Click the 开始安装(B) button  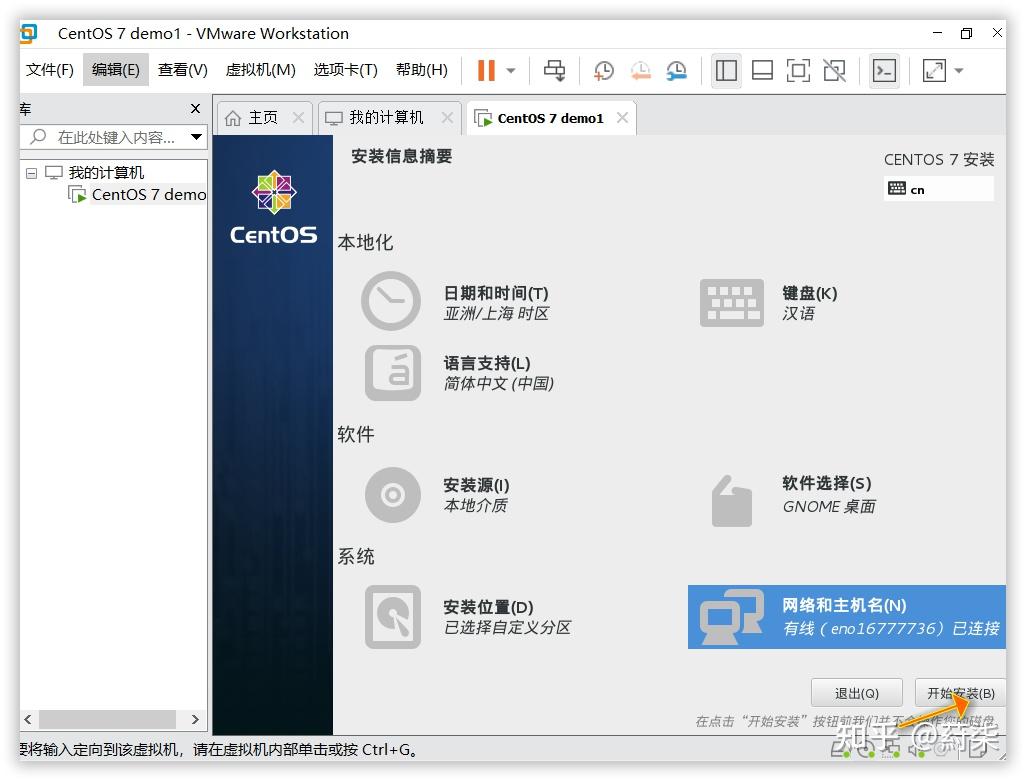coord(959,692)
